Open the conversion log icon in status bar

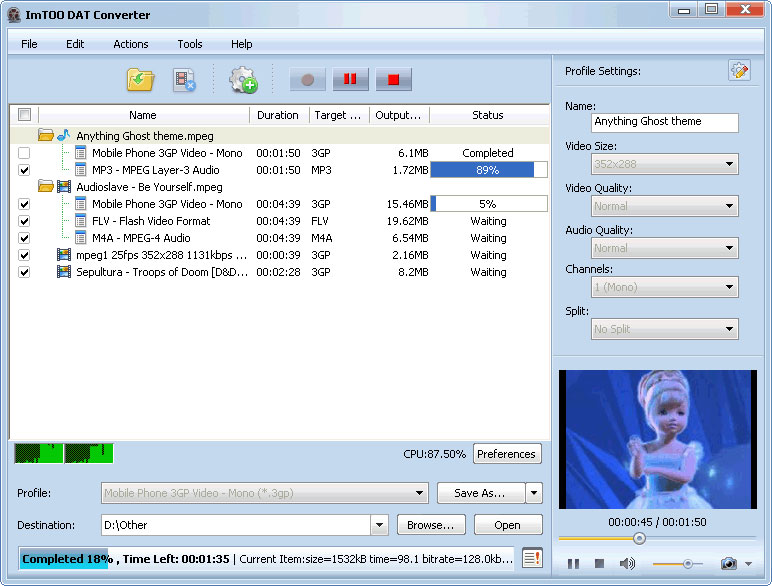click(x=532, y=558)
